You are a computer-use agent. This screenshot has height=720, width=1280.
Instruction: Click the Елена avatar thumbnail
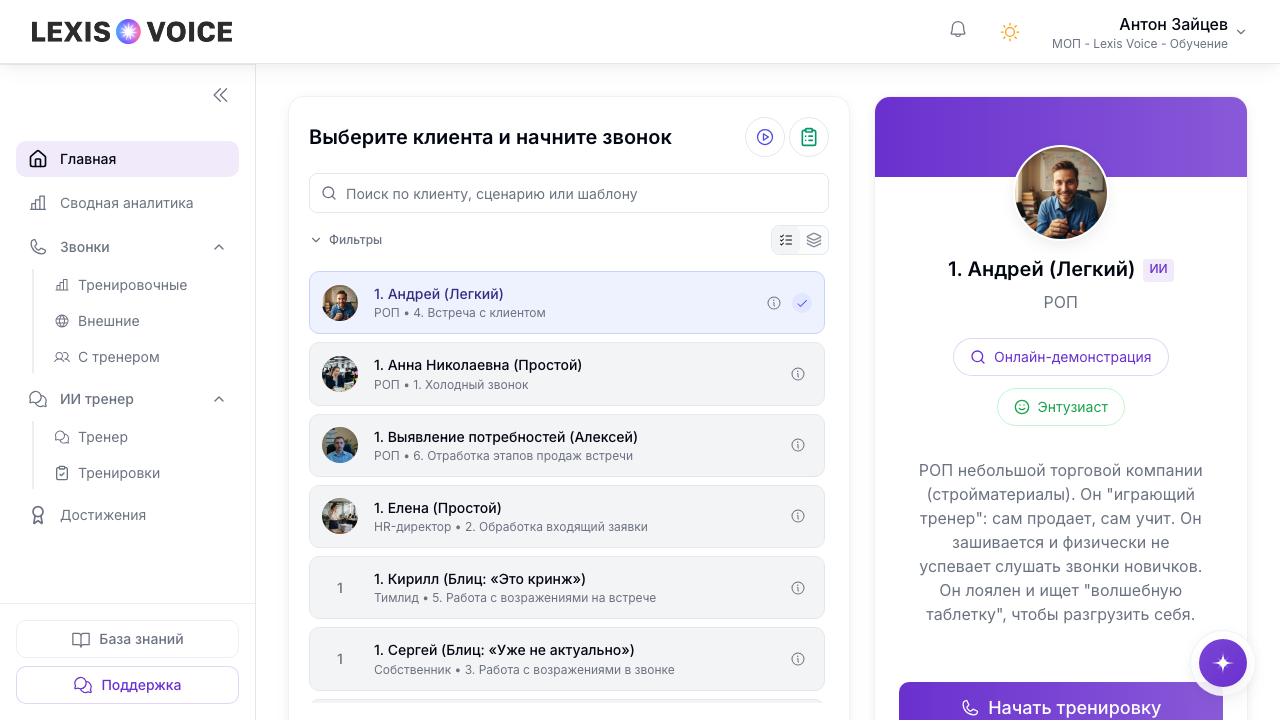click(x=340, y=516)
